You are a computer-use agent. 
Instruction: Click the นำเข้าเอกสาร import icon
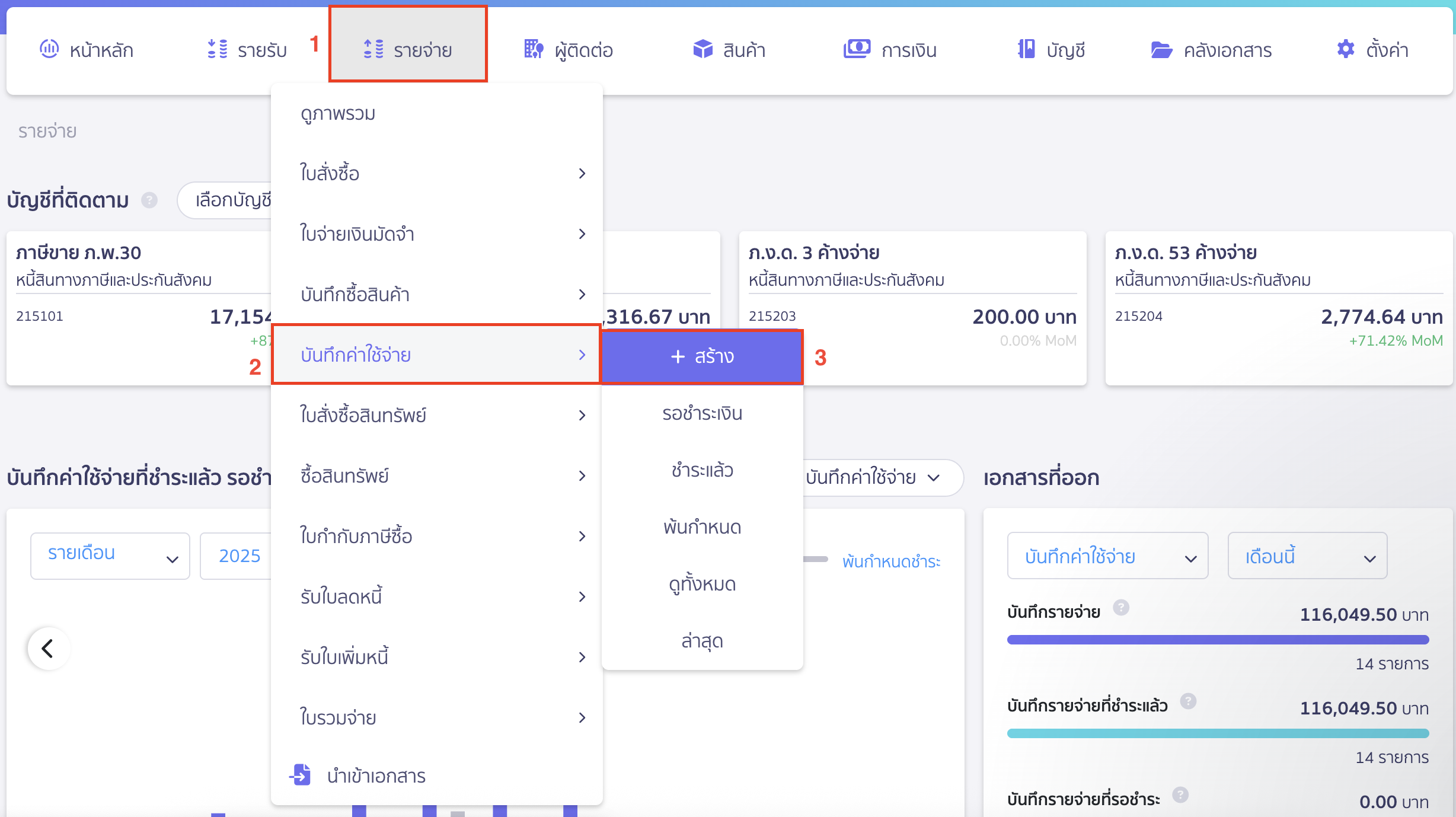pos(301,774)
